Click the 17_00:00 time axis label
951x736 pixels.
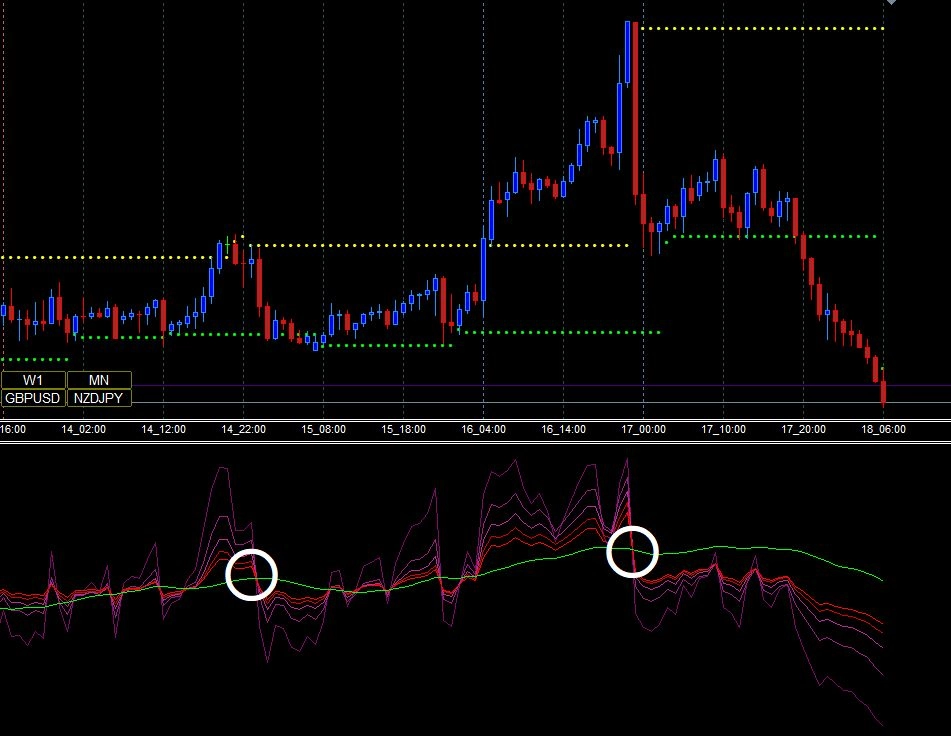(x=643, y=429)
